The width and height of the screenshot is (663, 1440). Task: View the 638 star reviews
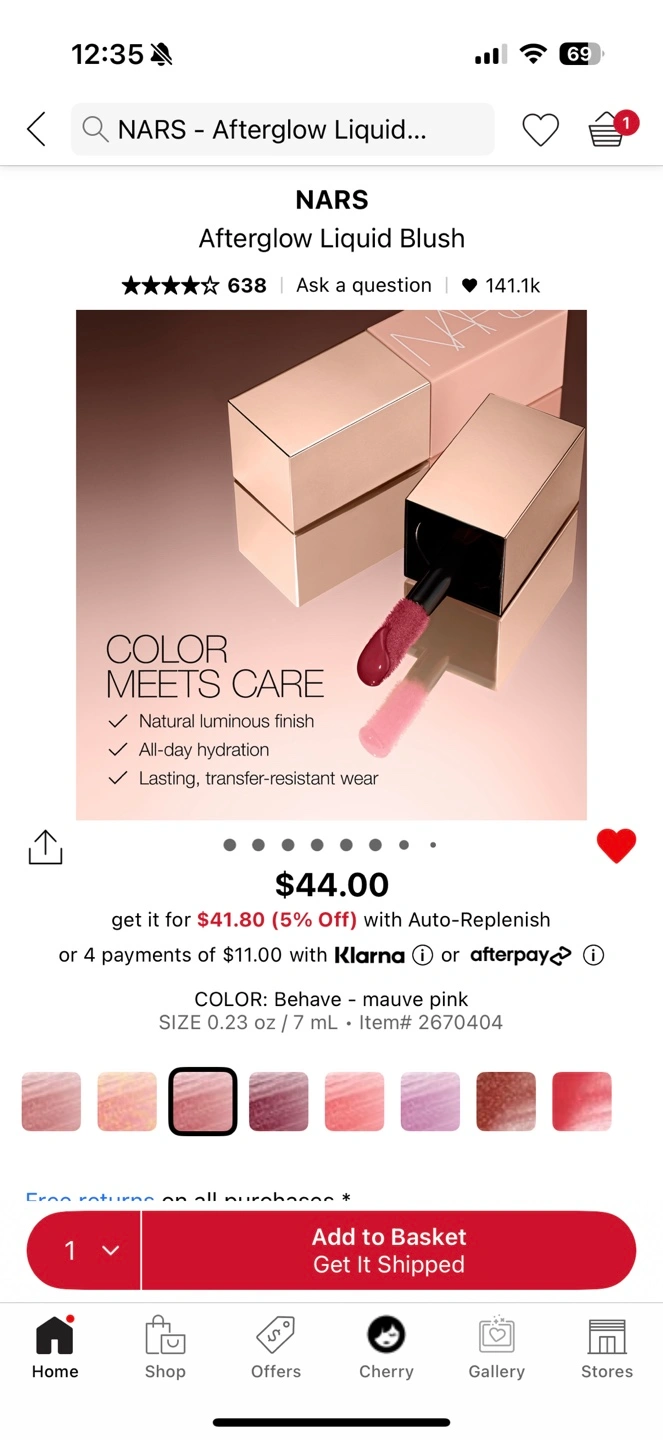[194, 285]
